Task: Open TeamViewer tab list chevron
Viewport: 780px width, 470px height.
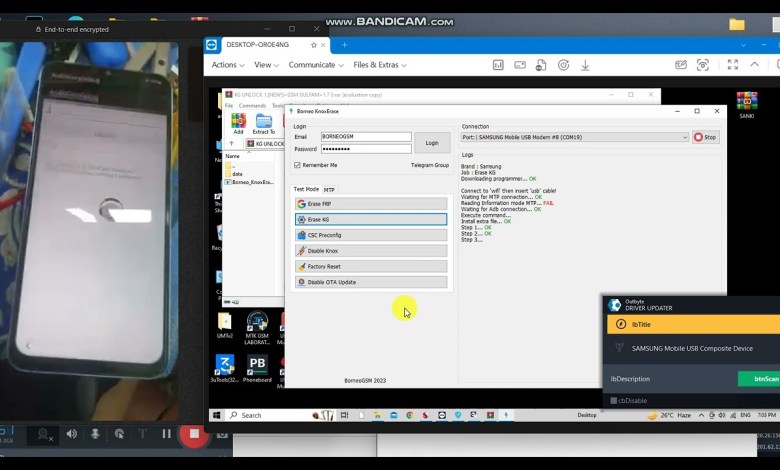Action: click(743, 45)
